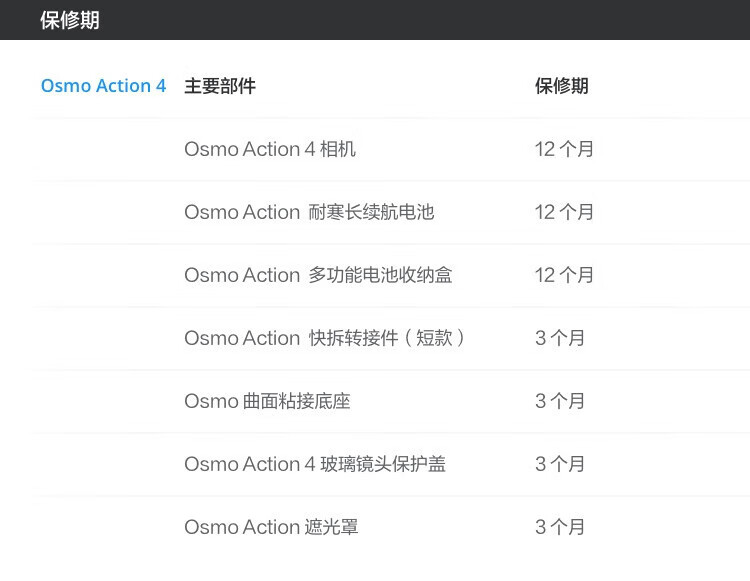The height and width of the screenshot is (581, 750).
Task: Click the 保修期 column header in table
Action: (561, 86)
